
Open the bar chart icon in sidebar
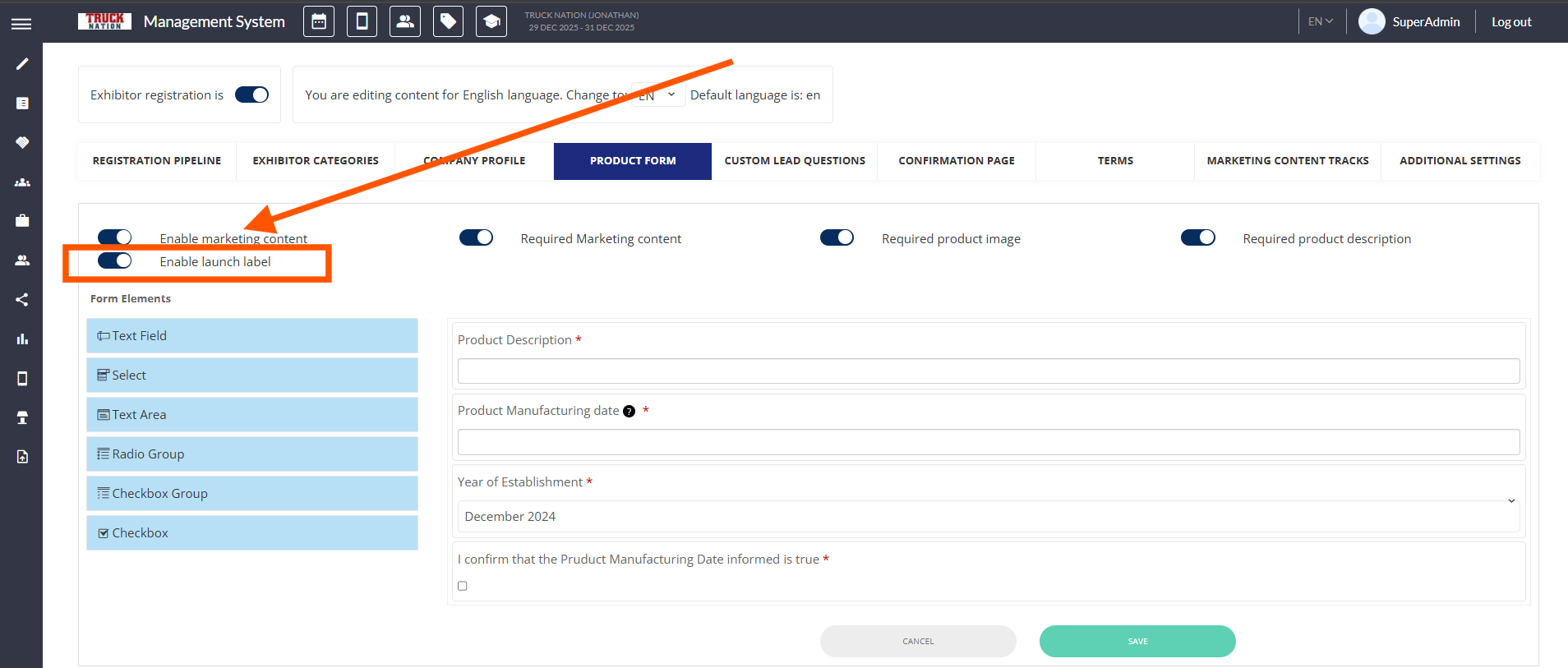(22, 339)
